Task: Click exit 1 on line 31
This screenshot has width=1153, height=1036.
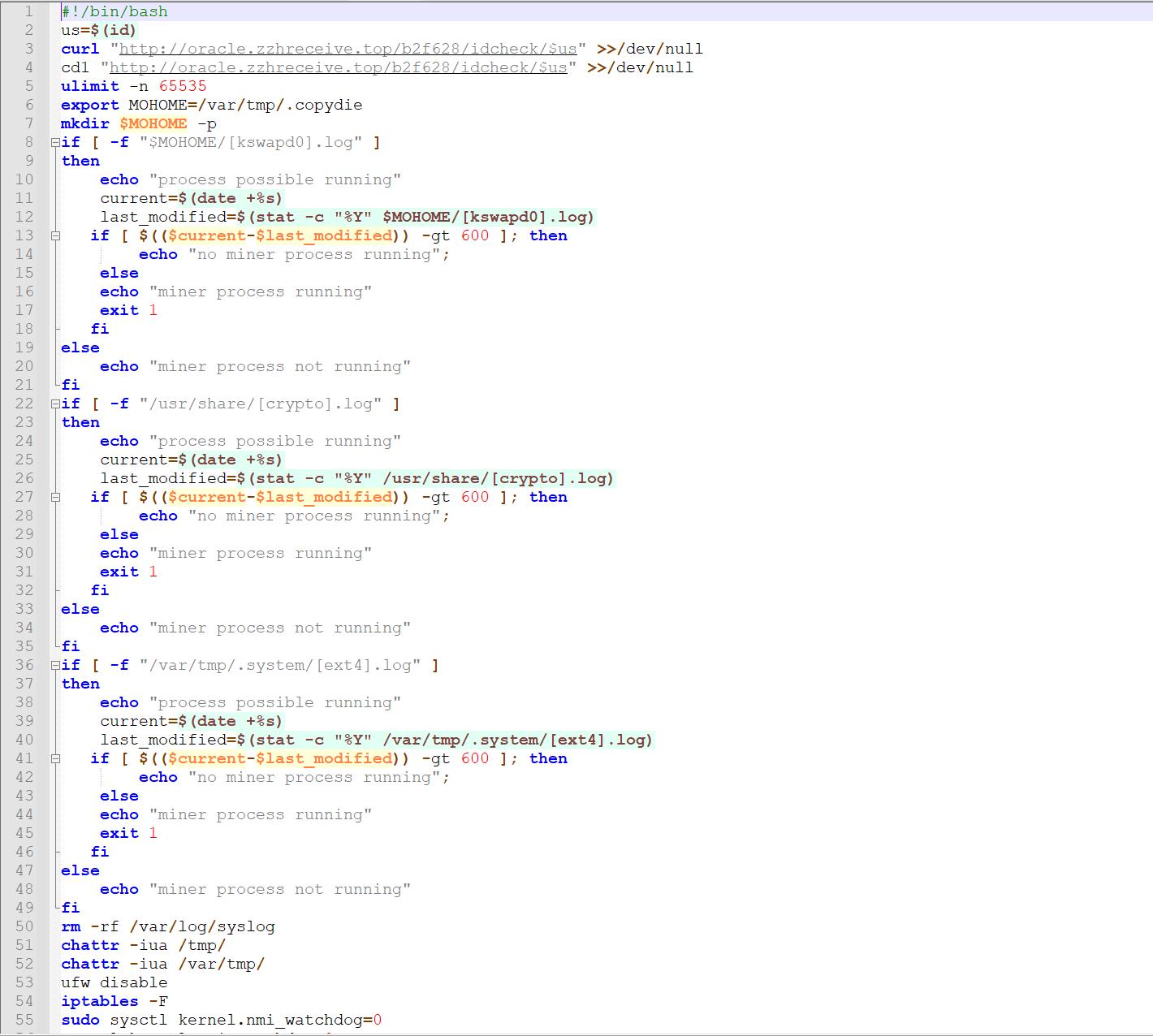Action: [x=128, y=572]
